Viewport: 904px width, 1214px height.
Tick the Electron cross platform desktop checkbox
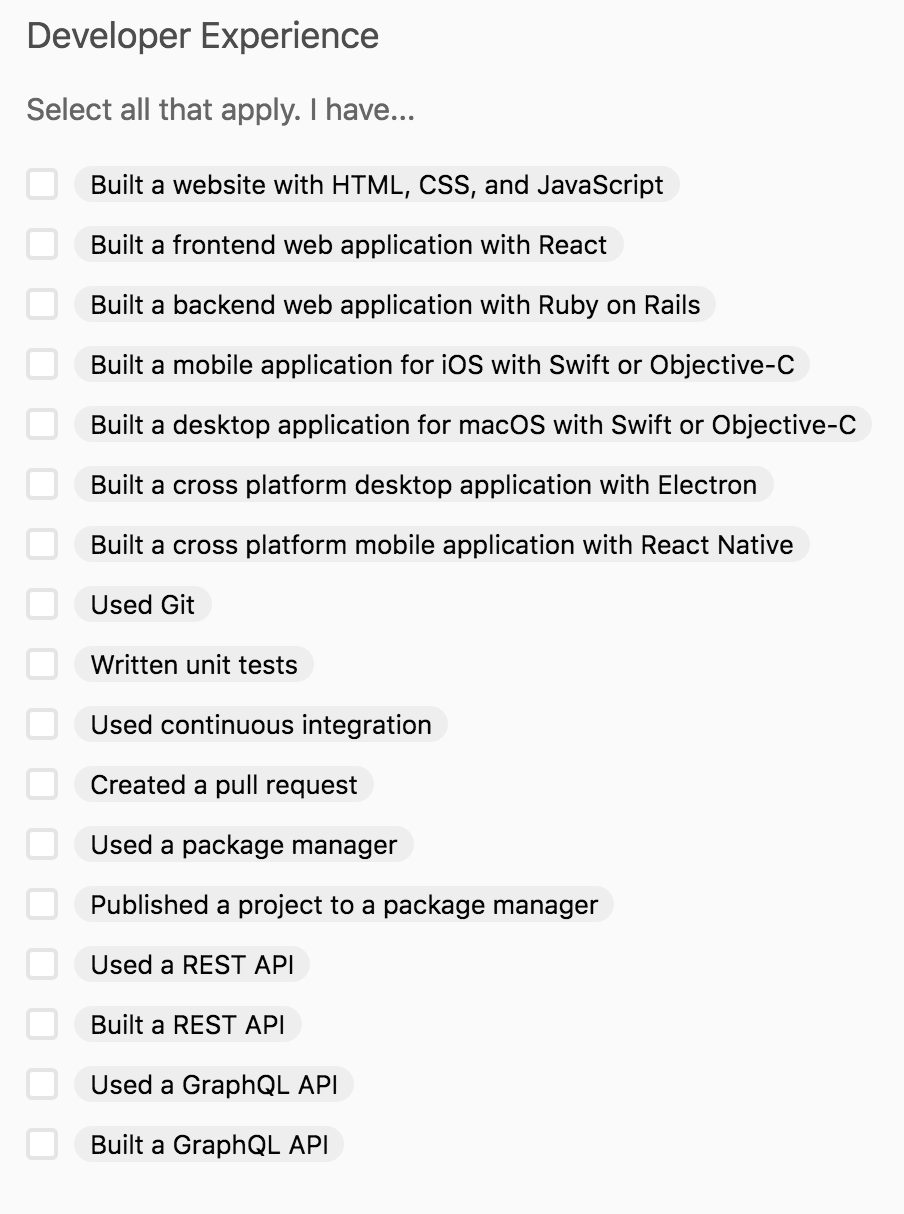click(42, 485)
